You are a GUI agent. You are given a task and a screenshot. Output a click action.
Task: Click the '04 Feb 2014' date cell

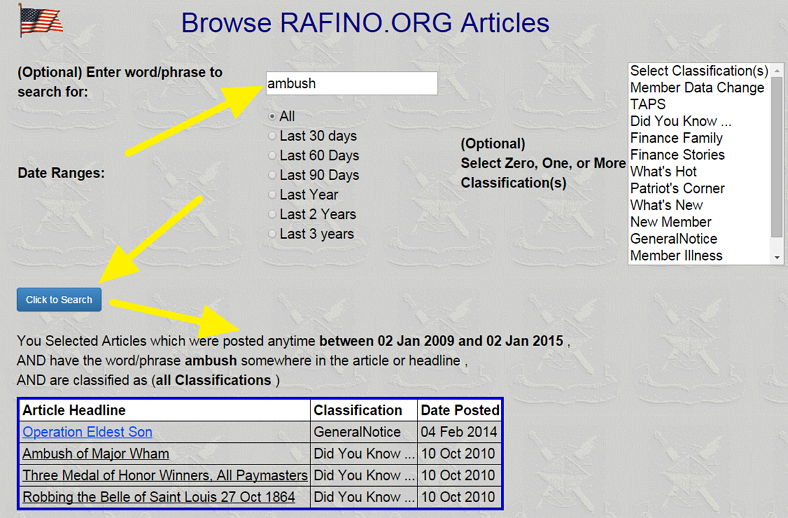(x=459, y=432)
